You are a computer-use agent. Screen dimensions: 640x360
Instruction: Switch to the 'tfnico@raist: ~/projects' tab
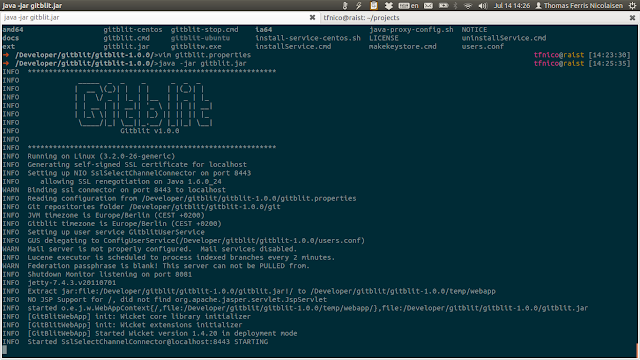coord(479,18)
